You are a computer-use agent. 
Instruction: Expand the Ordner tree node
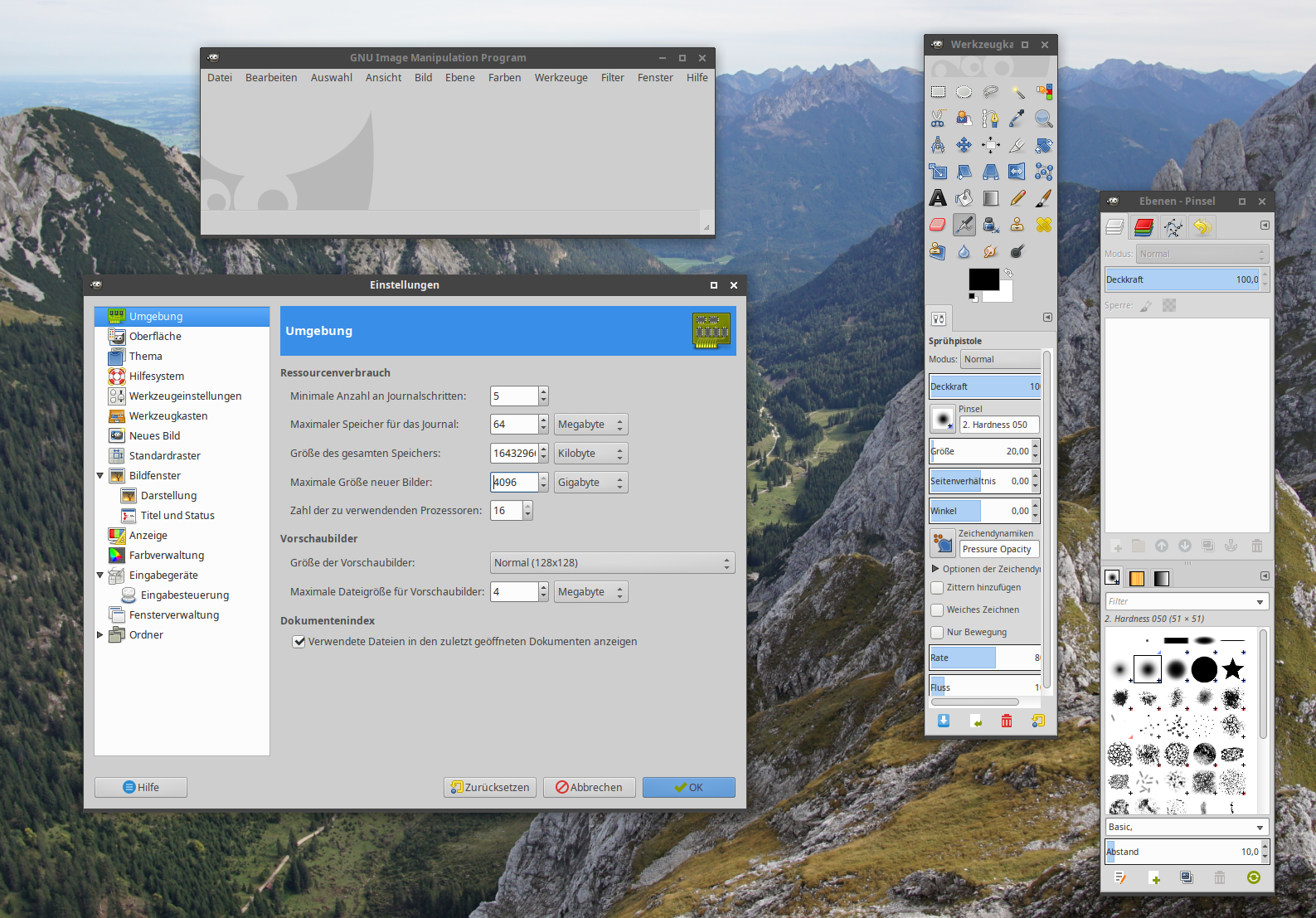click(x=100, y=634)
